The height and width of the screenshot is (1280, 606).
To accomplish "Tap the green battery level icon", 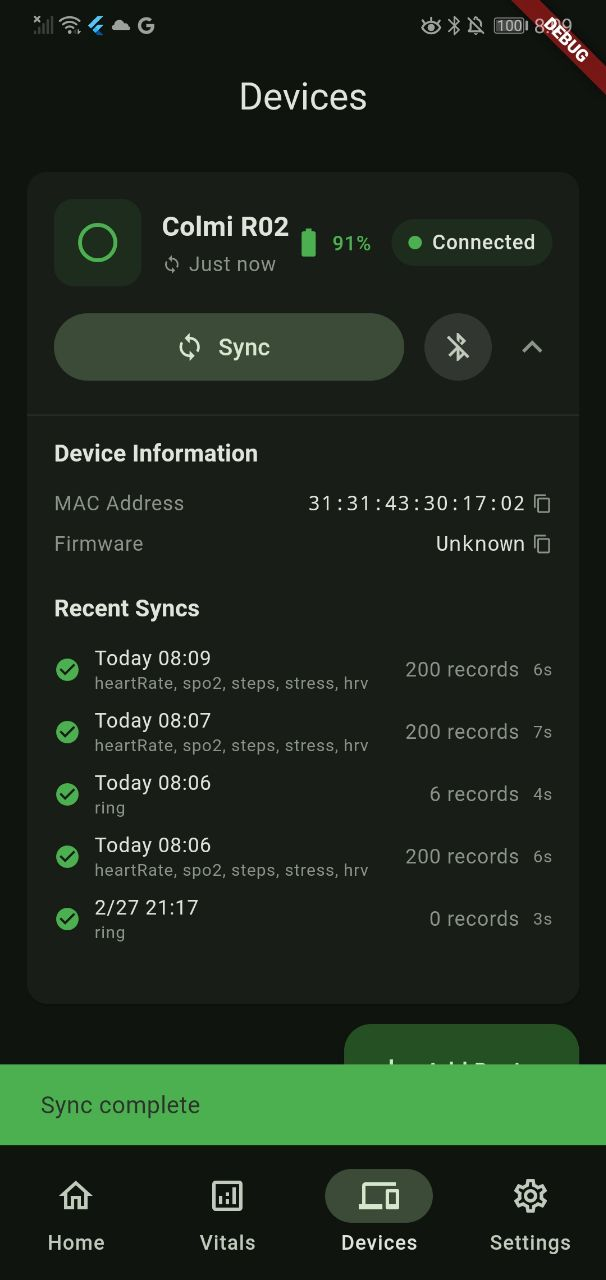I will coord(308,243).
